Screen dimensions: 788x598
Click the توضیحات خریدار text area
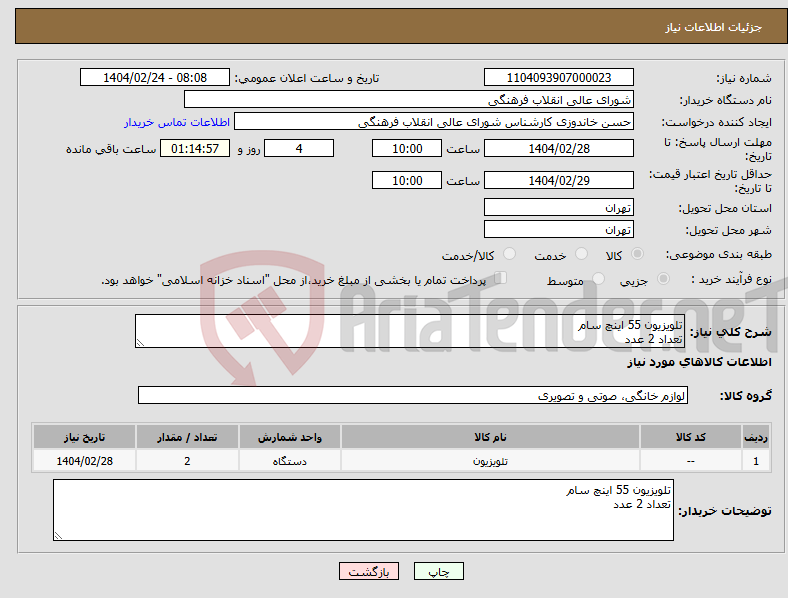click(363, 510)
